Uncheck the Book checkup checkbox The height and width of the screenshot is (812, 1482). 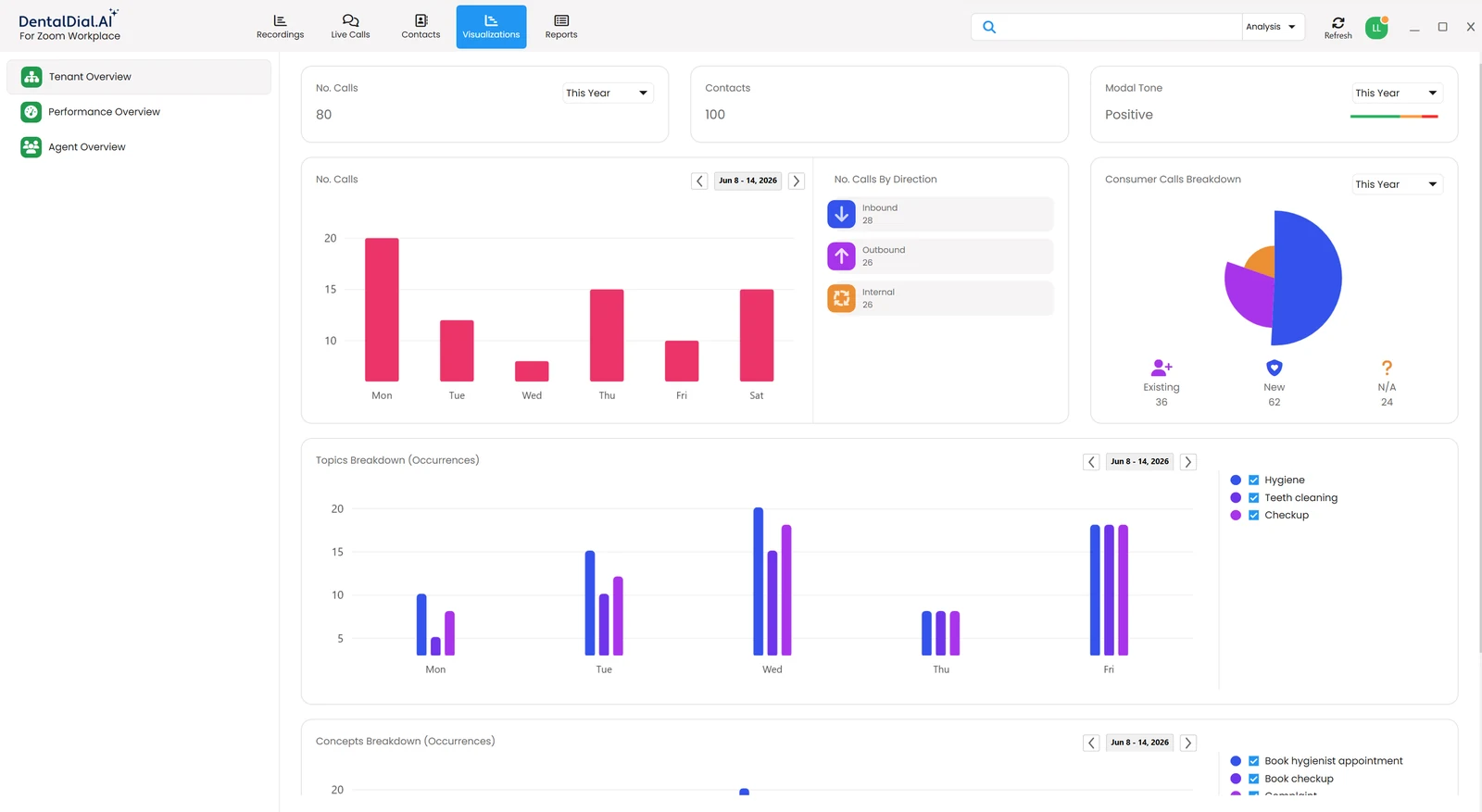(x=1254, y=779)
